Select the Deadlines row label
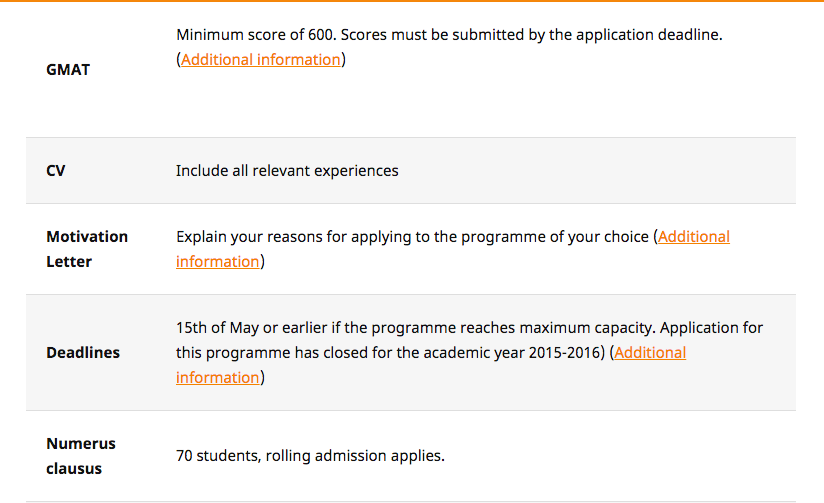The height and width of the screenshot is (503, 824). pos(83,353)
